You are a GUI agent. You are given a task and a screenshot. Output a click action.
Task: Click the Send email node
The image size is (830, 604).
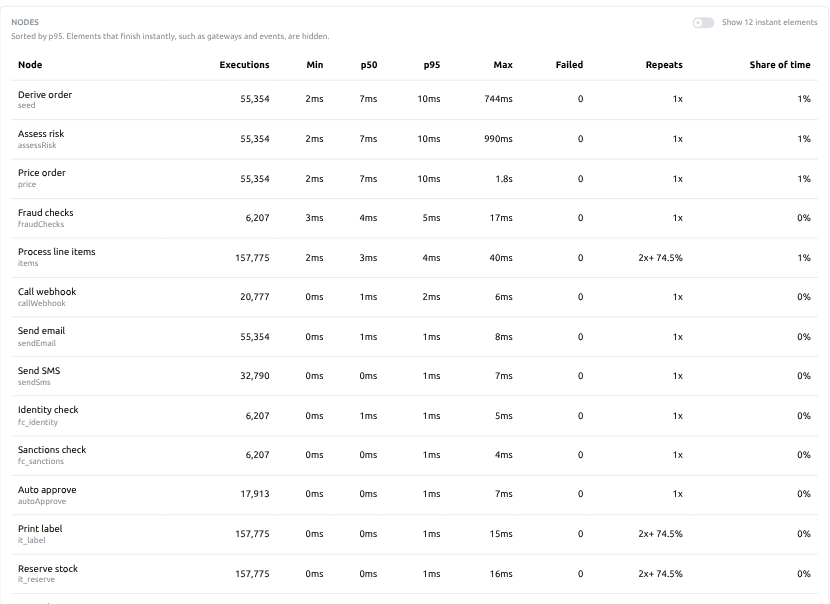point(41,330)
